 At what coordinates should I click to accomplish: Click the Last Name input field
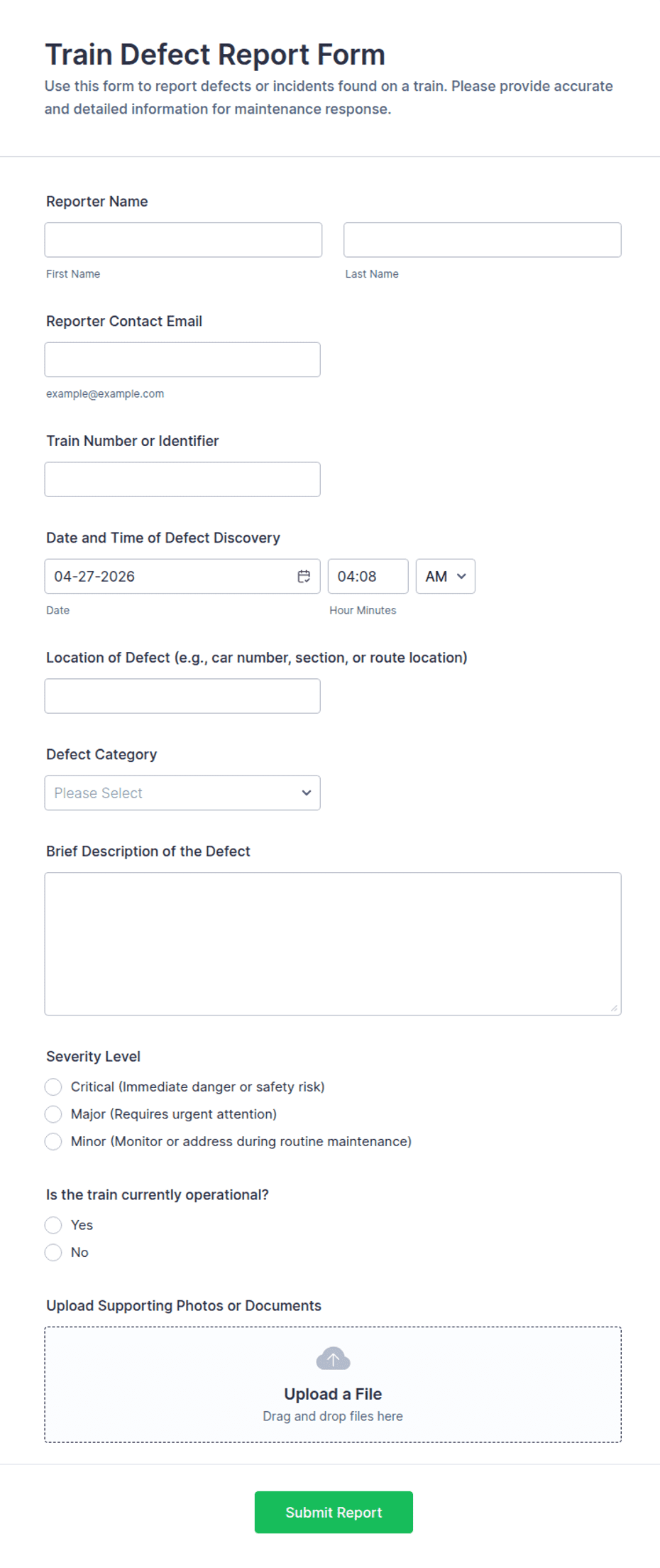(x=482, y=239)
